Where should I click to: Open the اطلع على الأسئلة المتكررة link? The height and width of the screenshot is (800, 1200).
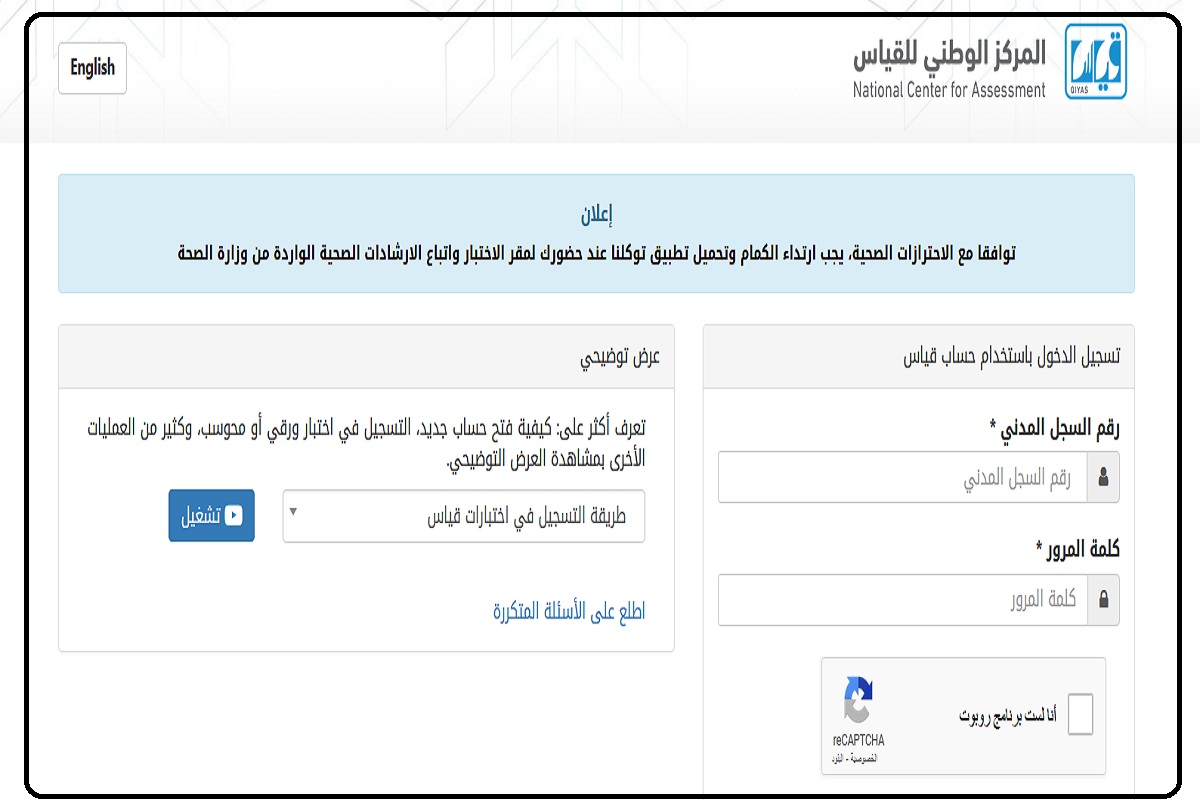click(x=569, y=612)
